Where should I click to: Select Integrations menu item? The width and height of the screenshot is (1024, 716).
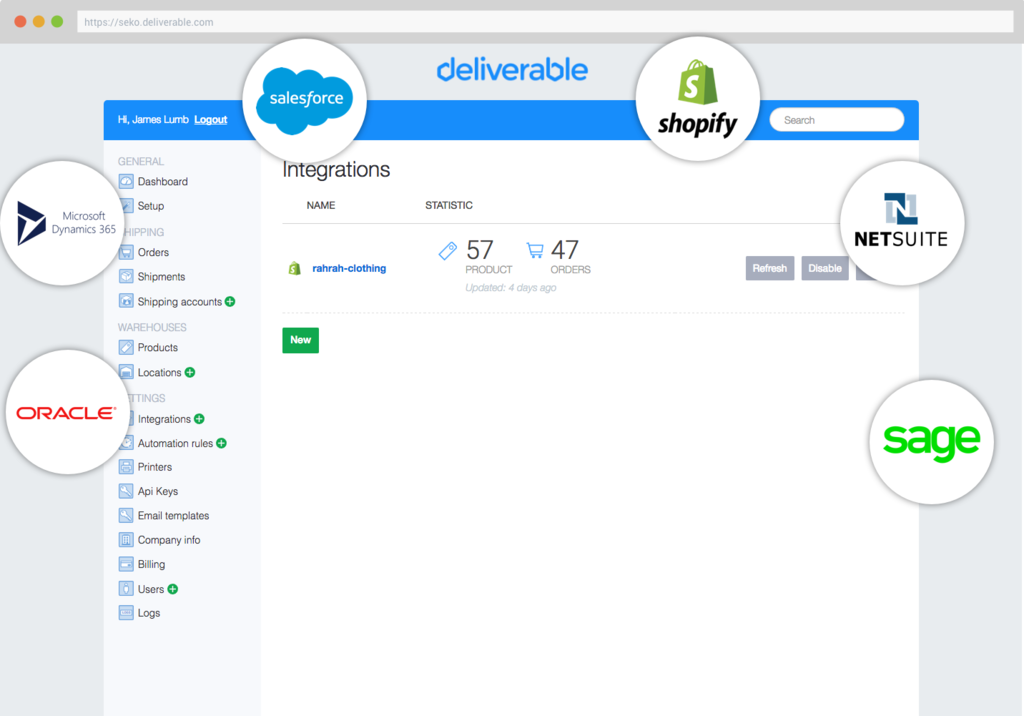[164, 419]
